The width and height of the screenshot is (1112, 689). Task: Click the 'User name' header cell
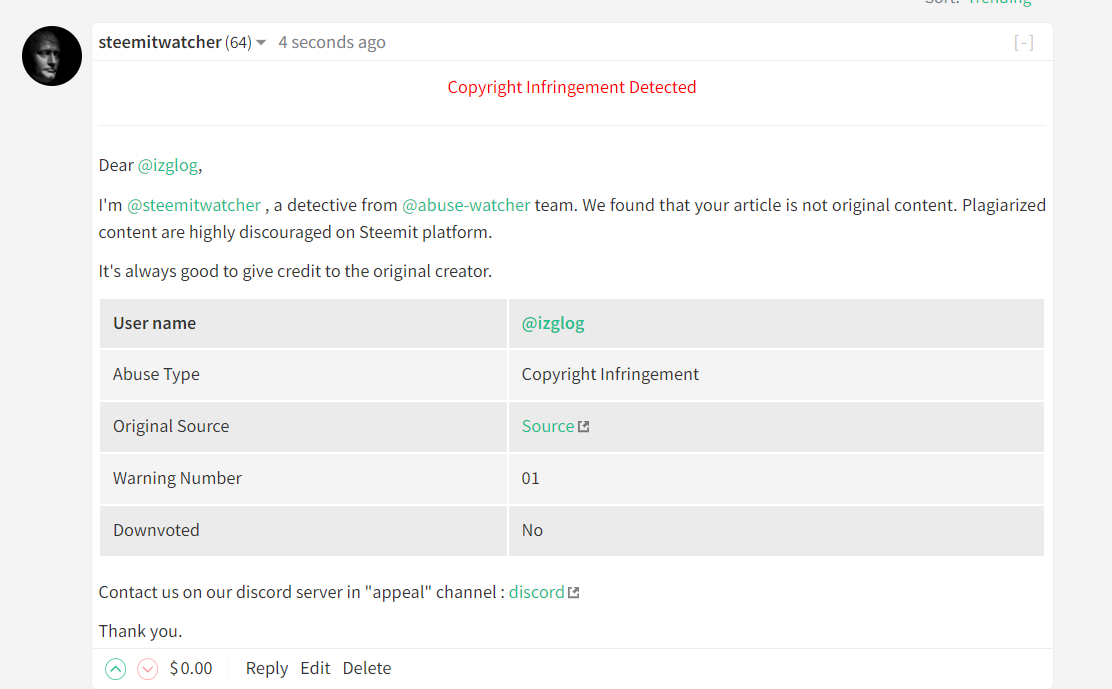(x=304, y=323)
